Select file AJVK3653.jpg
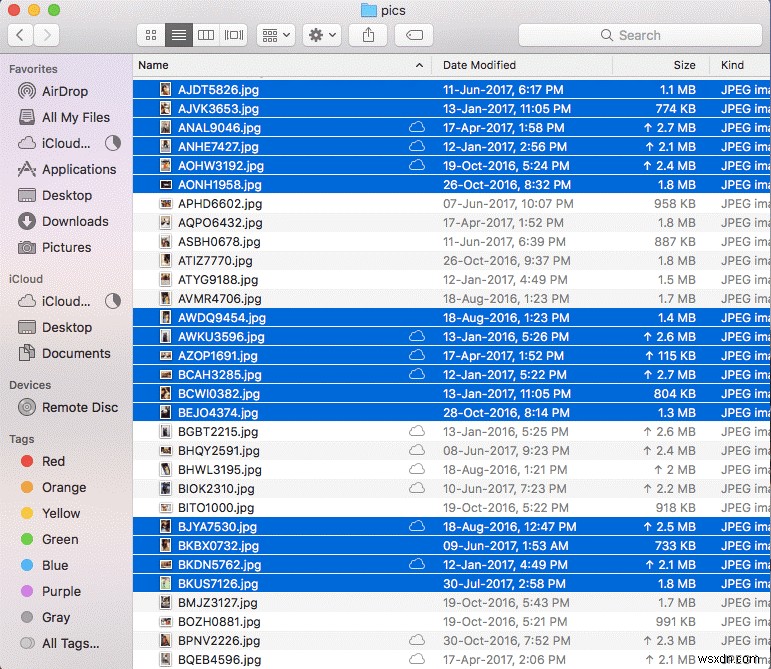This screenshot has height=669, width=771. click(451, 109)
